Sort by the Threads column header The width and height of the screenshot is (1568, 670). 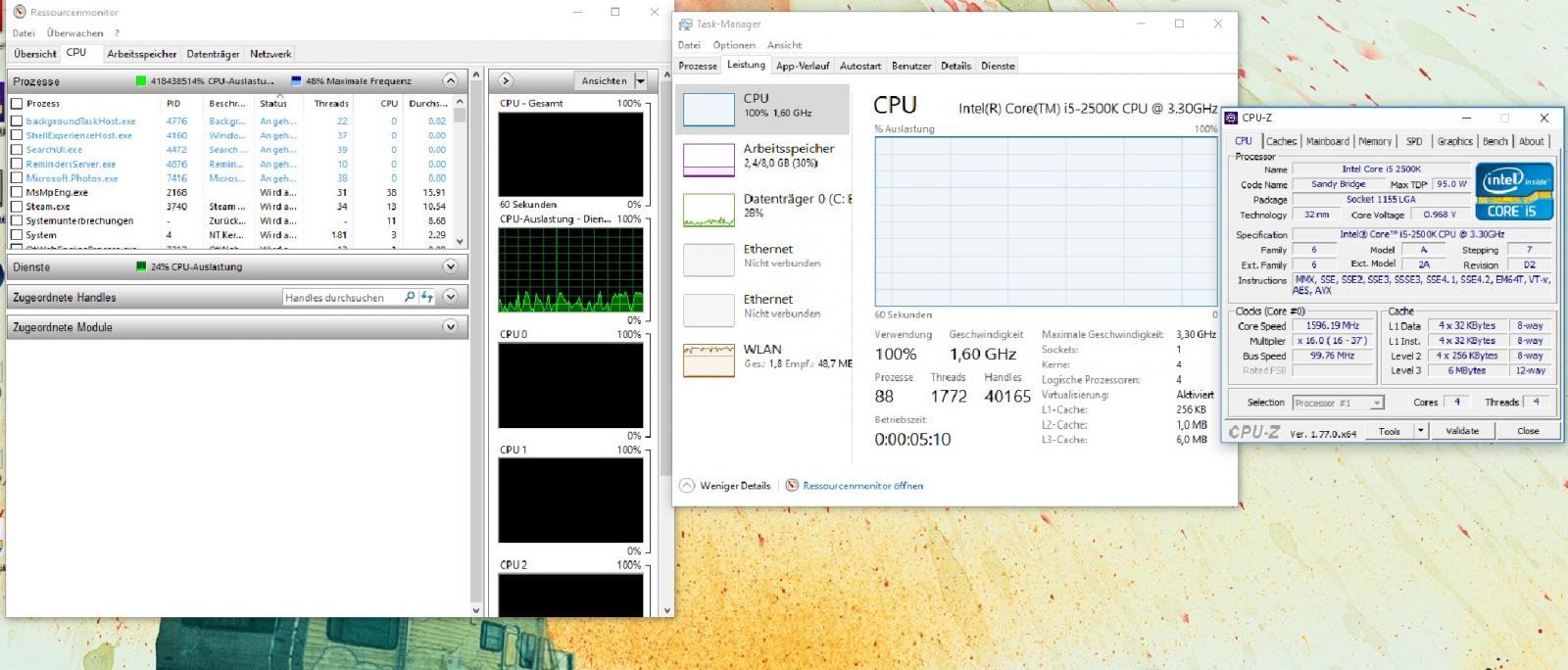click(331, 103)
